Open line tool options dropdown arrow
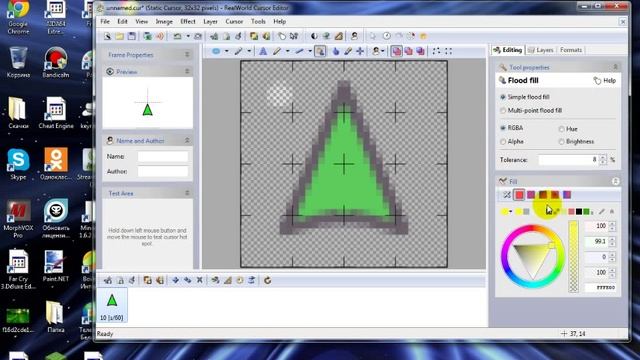 [x=310, y=51]
